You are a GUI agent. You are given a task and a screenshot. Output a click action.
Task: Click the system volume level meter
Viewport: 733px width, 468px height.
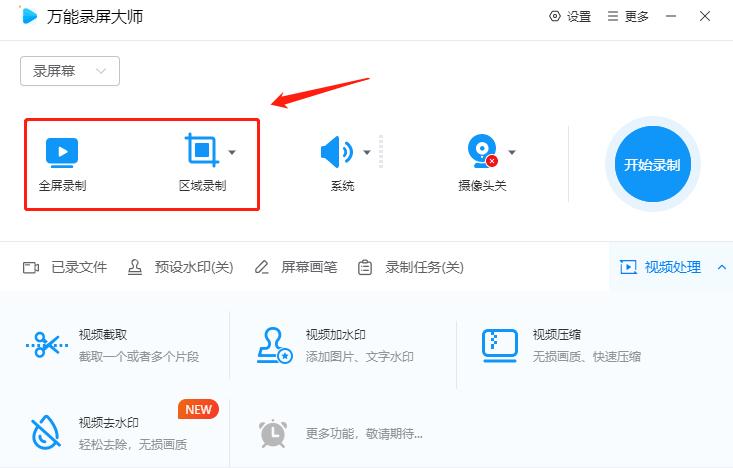coord(381,151)
